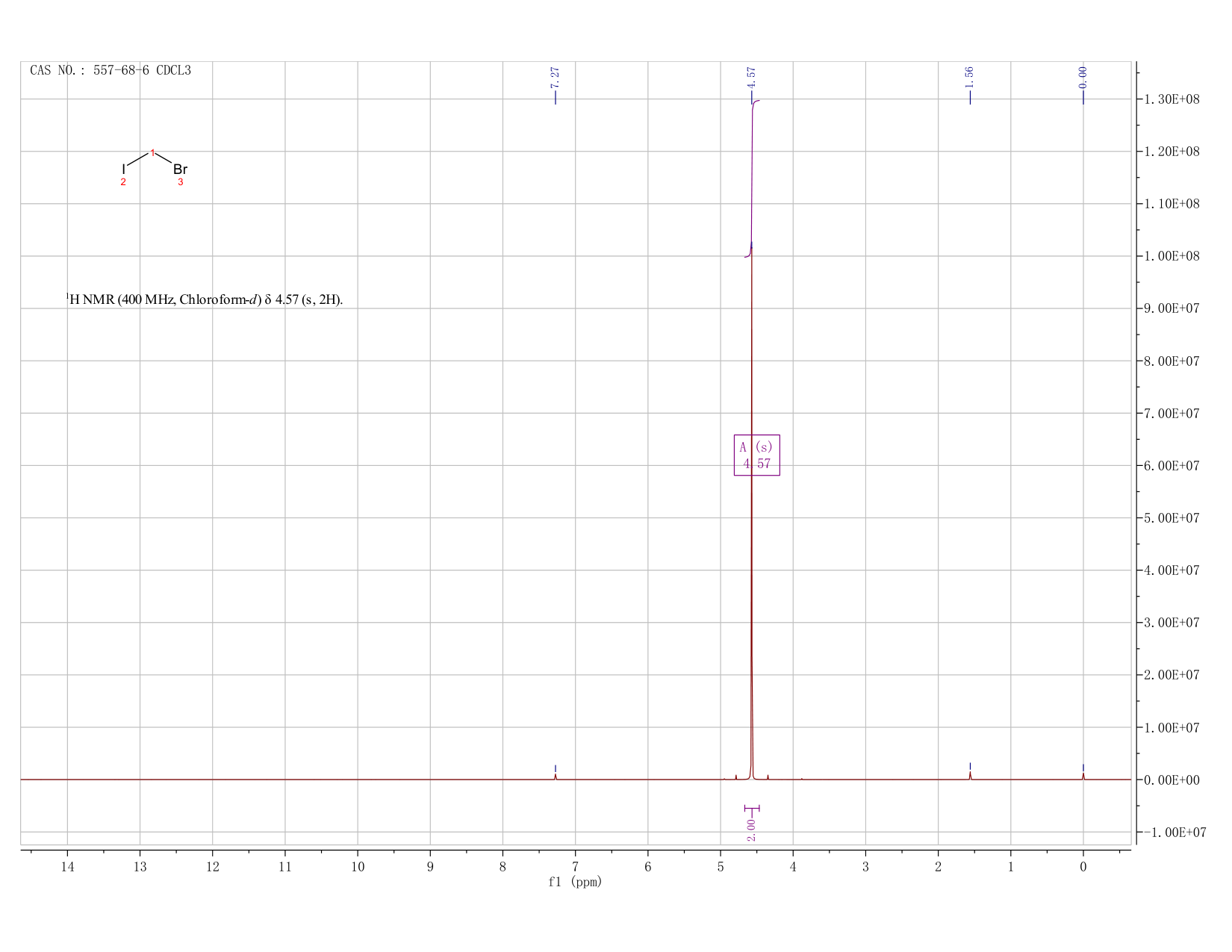Screen dimensions: 1232x952
Task: Click the small TMS peak at 0 ppm
Action: (x=1083, y=776)
